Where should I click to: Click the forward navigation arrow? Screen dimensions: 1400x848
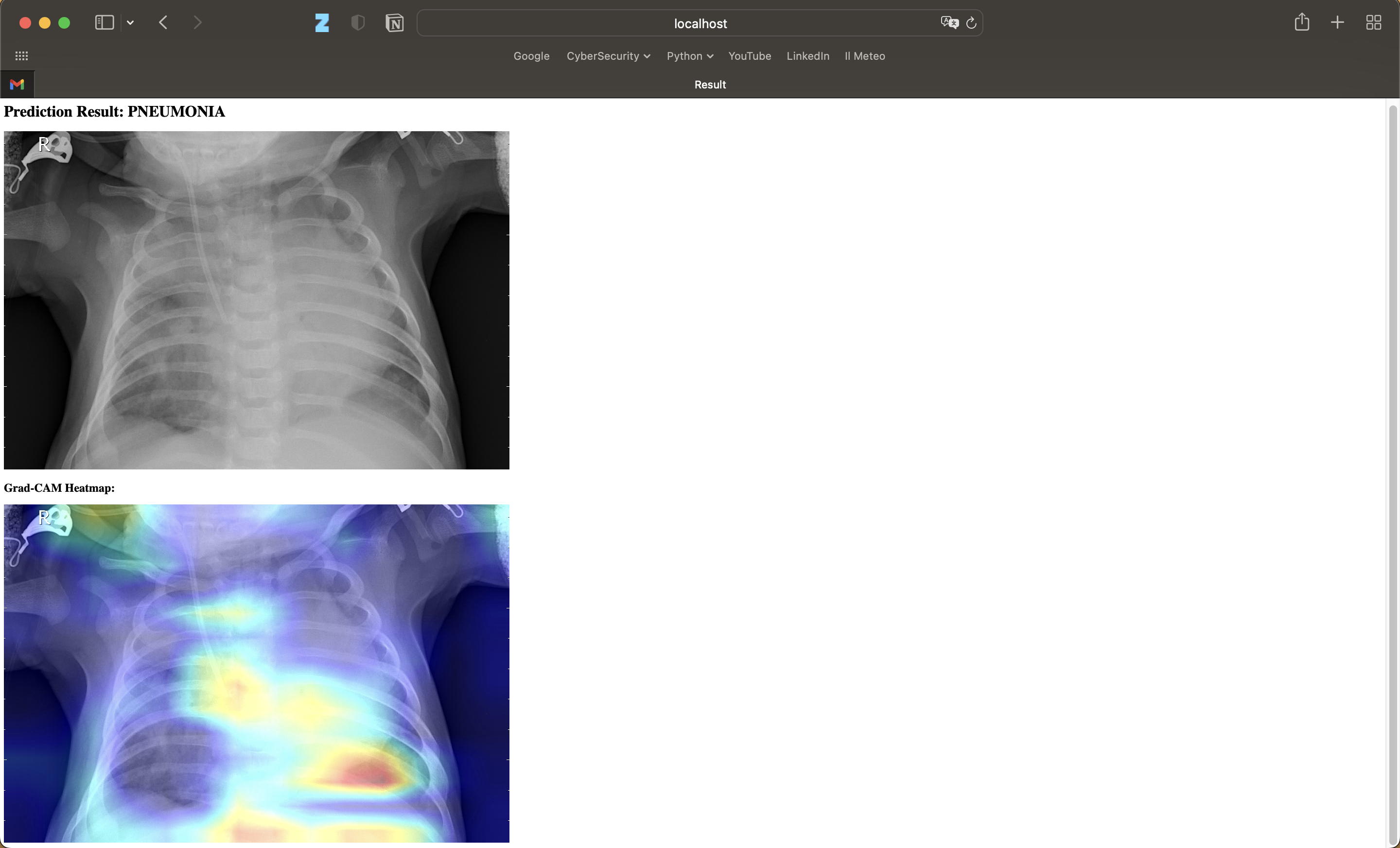196,22
